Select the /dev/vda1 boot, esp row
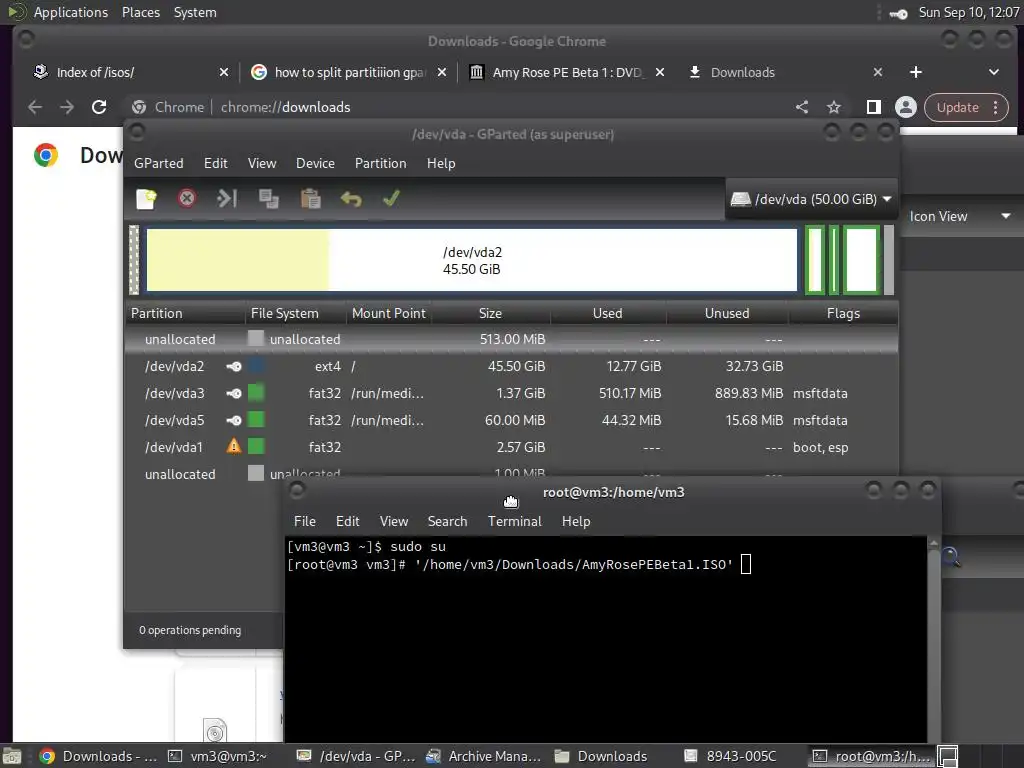 pos(511,447)
